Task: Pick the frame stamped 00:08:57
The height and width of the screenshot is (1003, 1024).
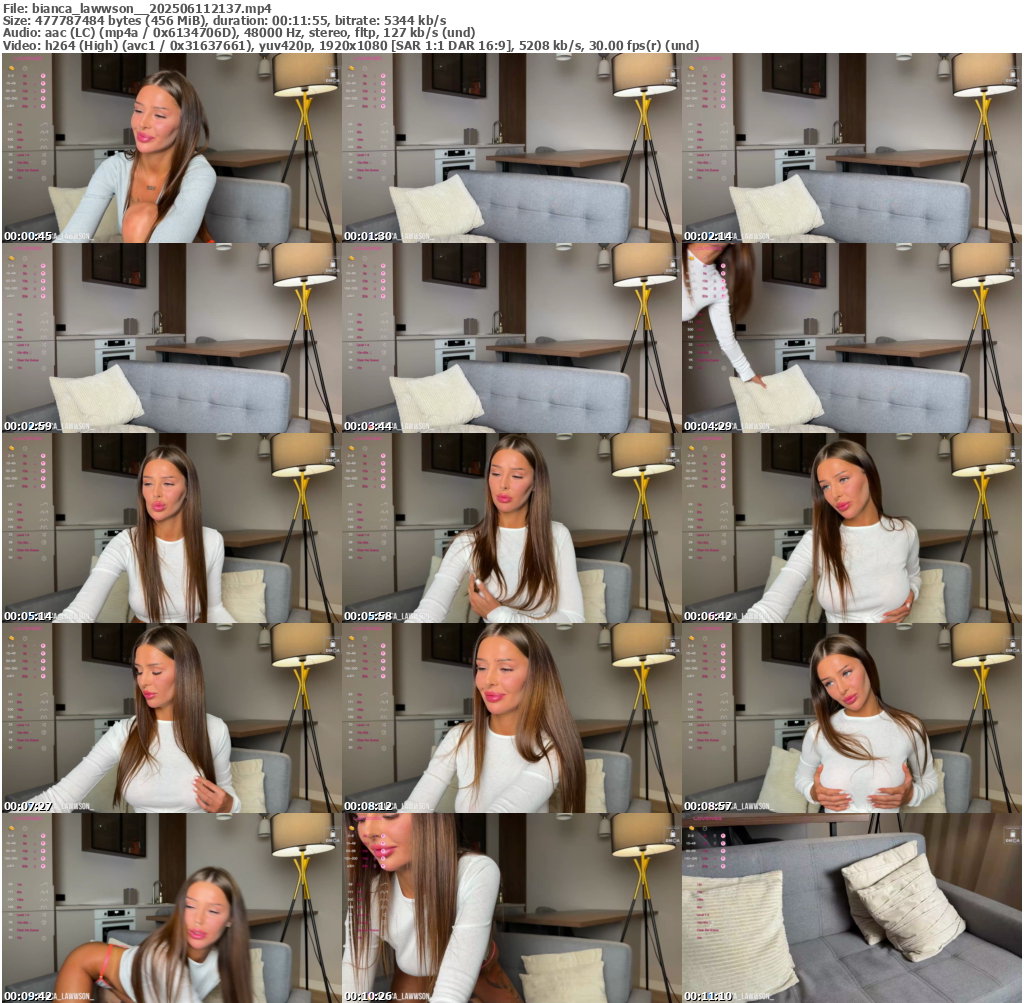Action: (x=852, y=718)
